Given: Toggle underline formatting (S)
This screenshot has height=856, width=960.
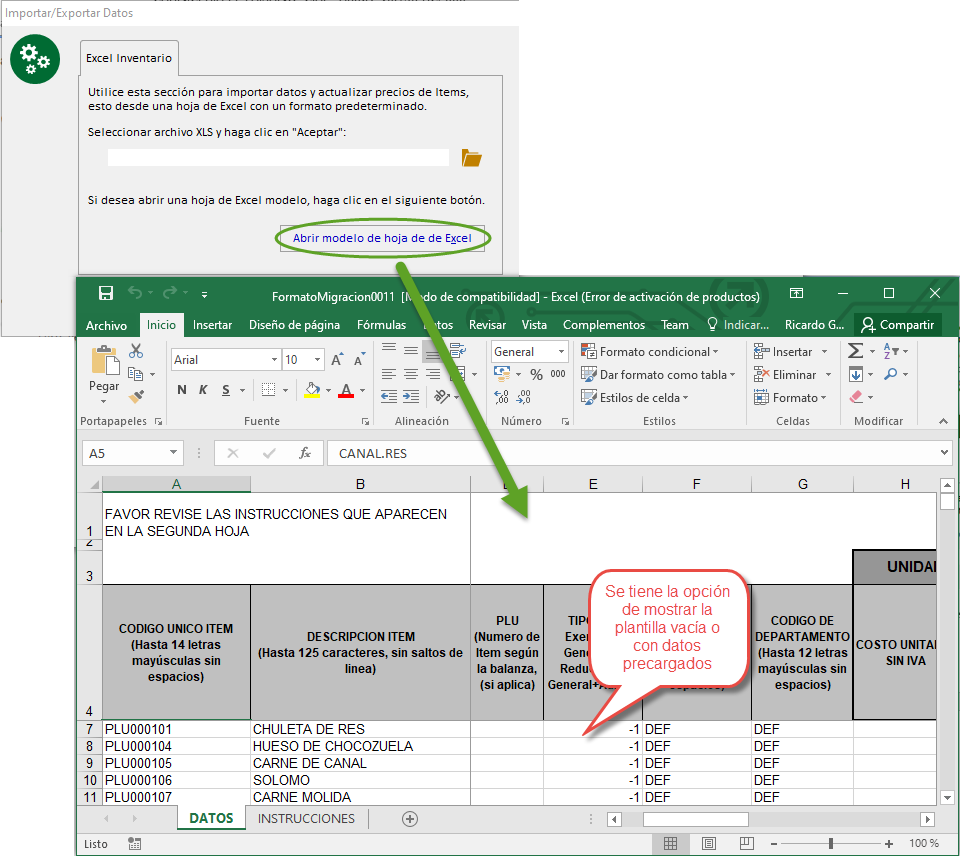Looking at the screenshot, I should tap(226, 390).
